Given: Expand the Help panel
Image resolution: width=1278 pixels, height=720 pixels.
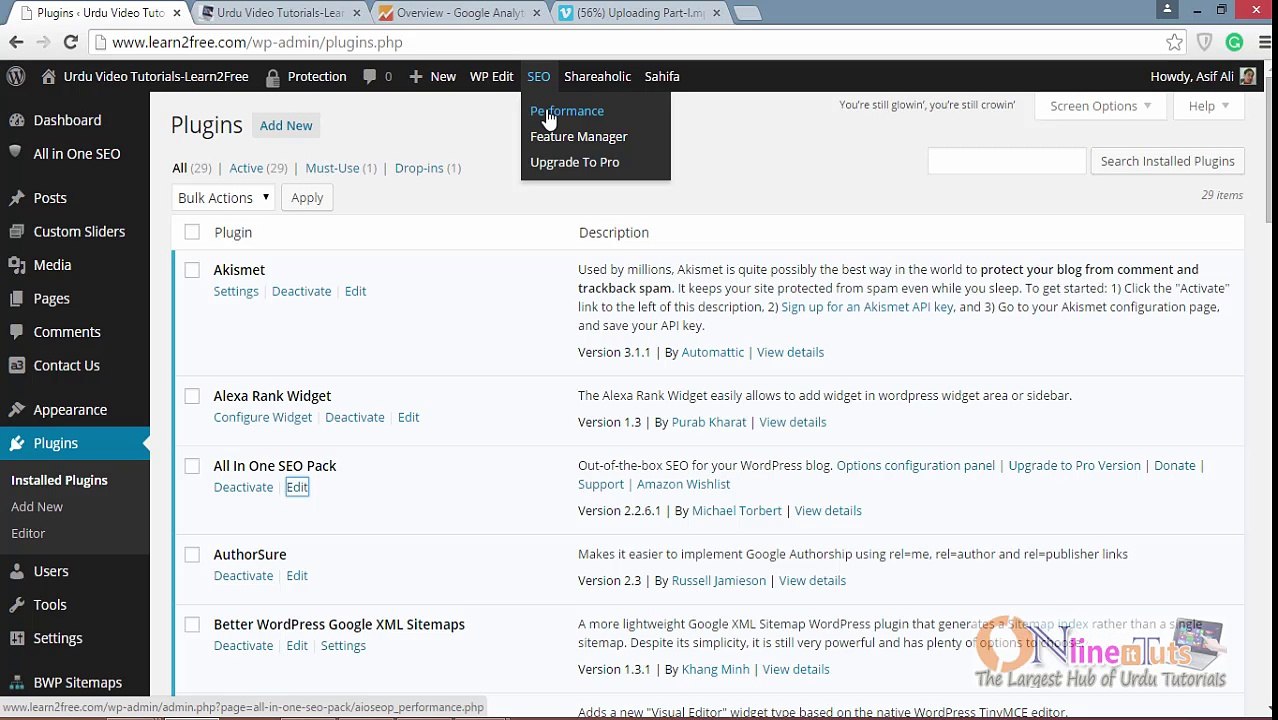Looking at the screenshot, I should pos(1208,105).
